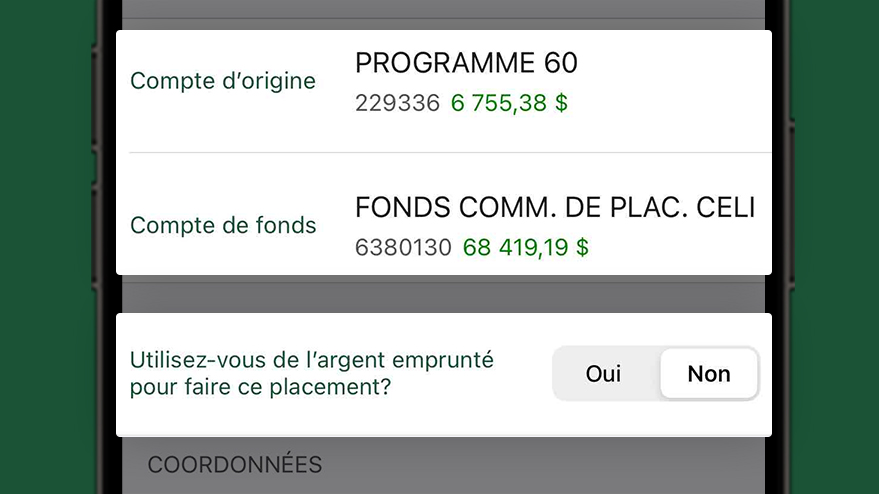Tap the 6 755,38 $ balance
Image resolution: width=879 pixels, height=494 pixels.
pos(509,103)
